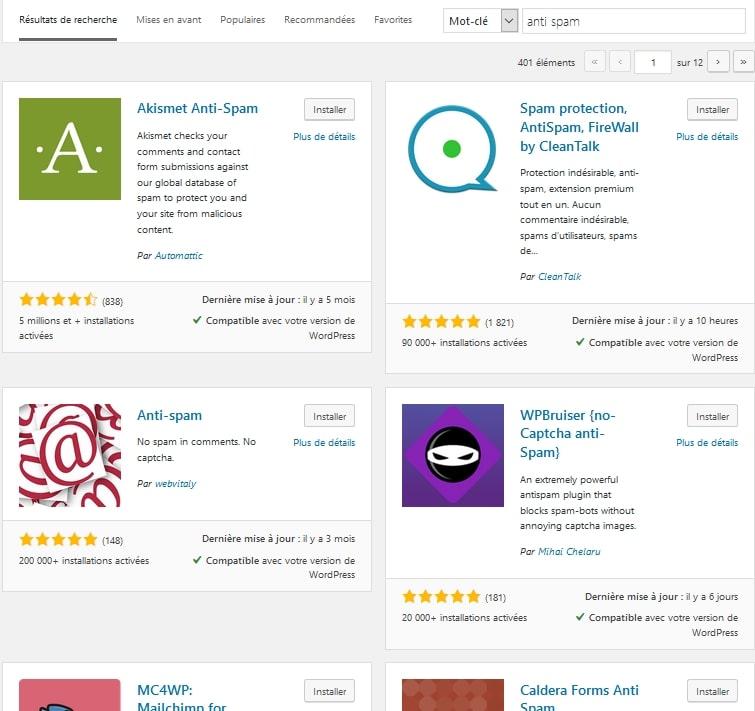The image size is (755, 711).
Task: Open the Mot-clé search type dropdown
Action: pos(480,21)
